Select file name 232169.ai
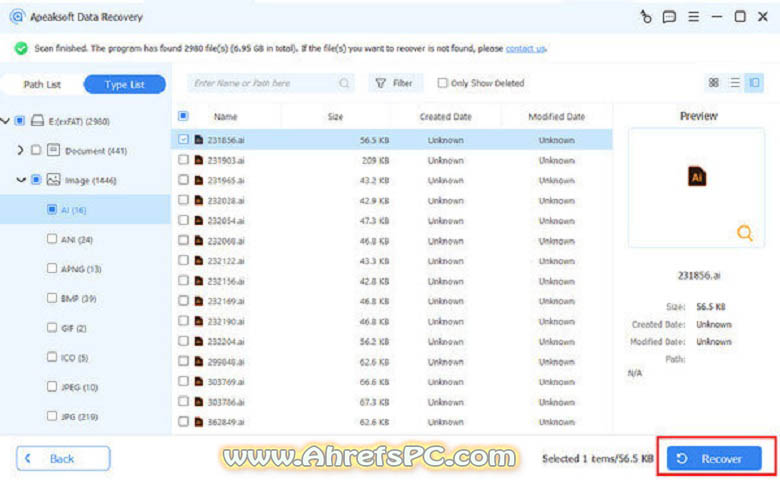780x480 pixels. point(226,301)
